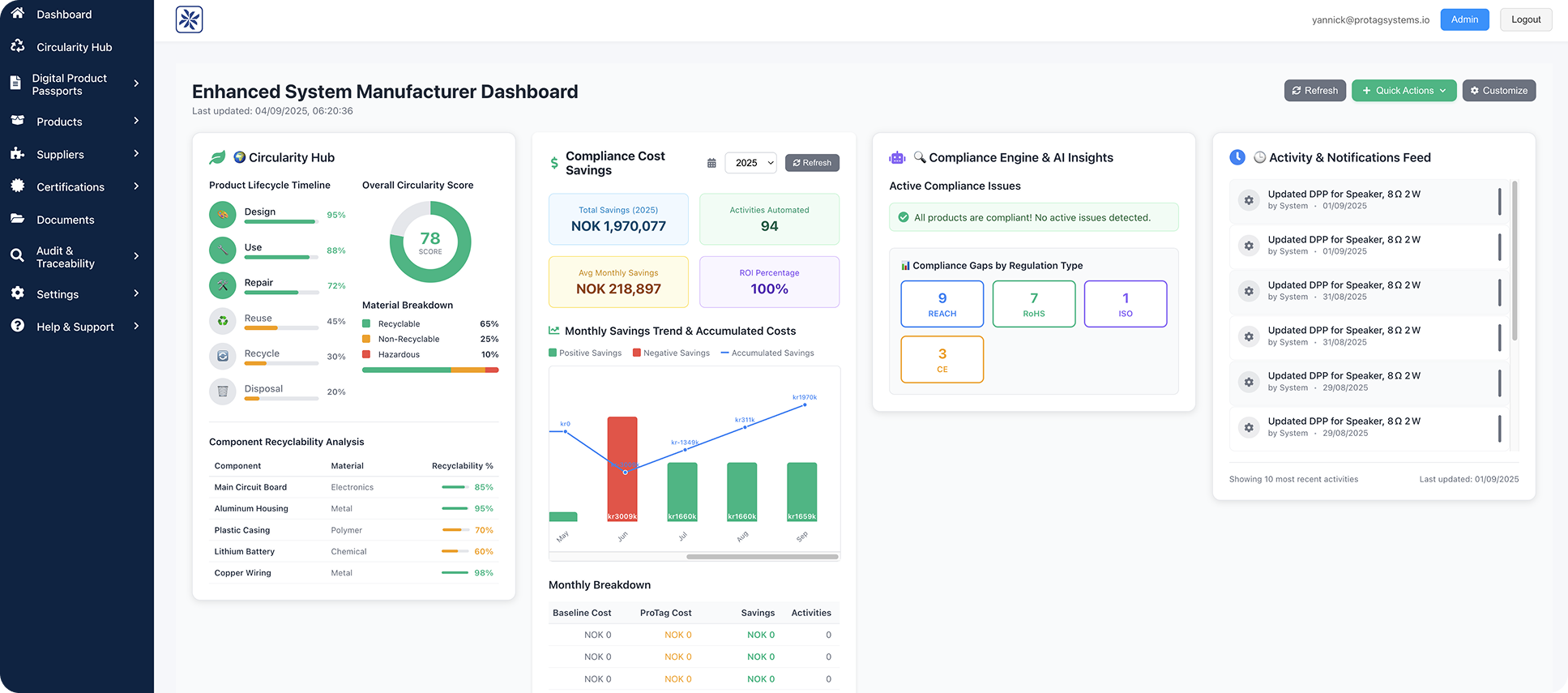Click the calendar icon beside year selector

(x=711, y=163)
